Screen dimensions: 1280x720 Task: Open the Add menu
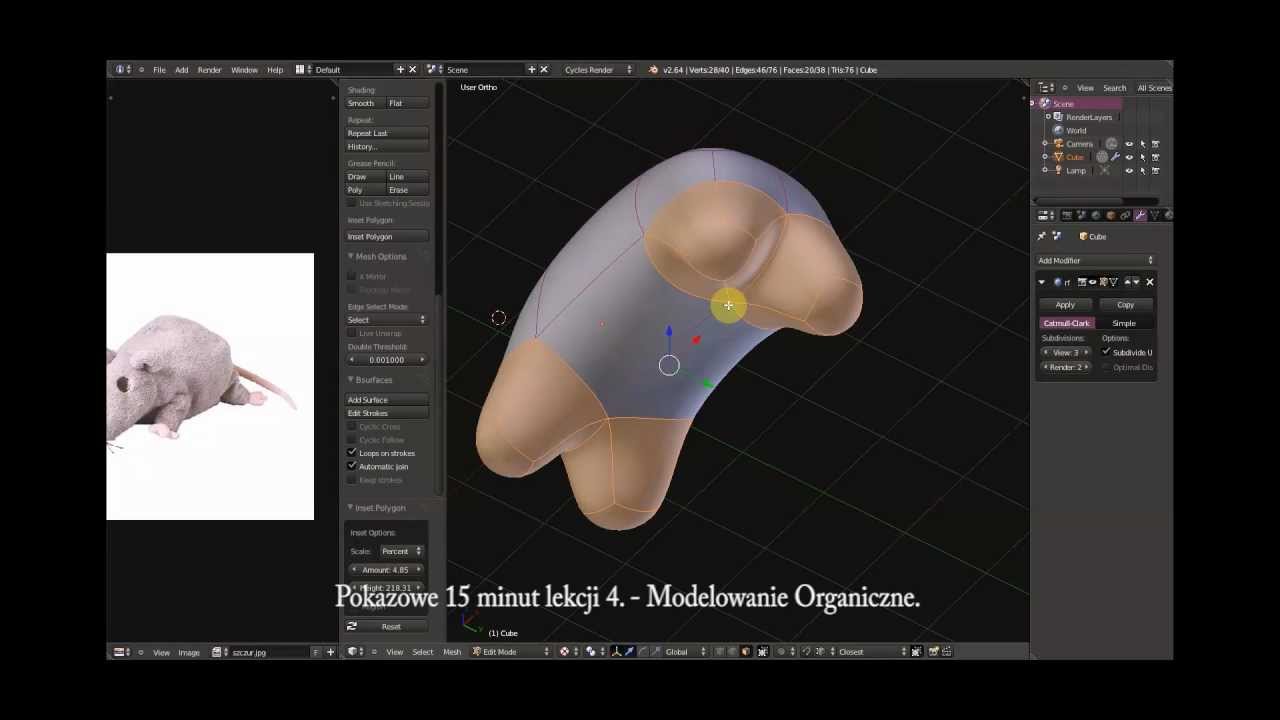click(181, 70)
